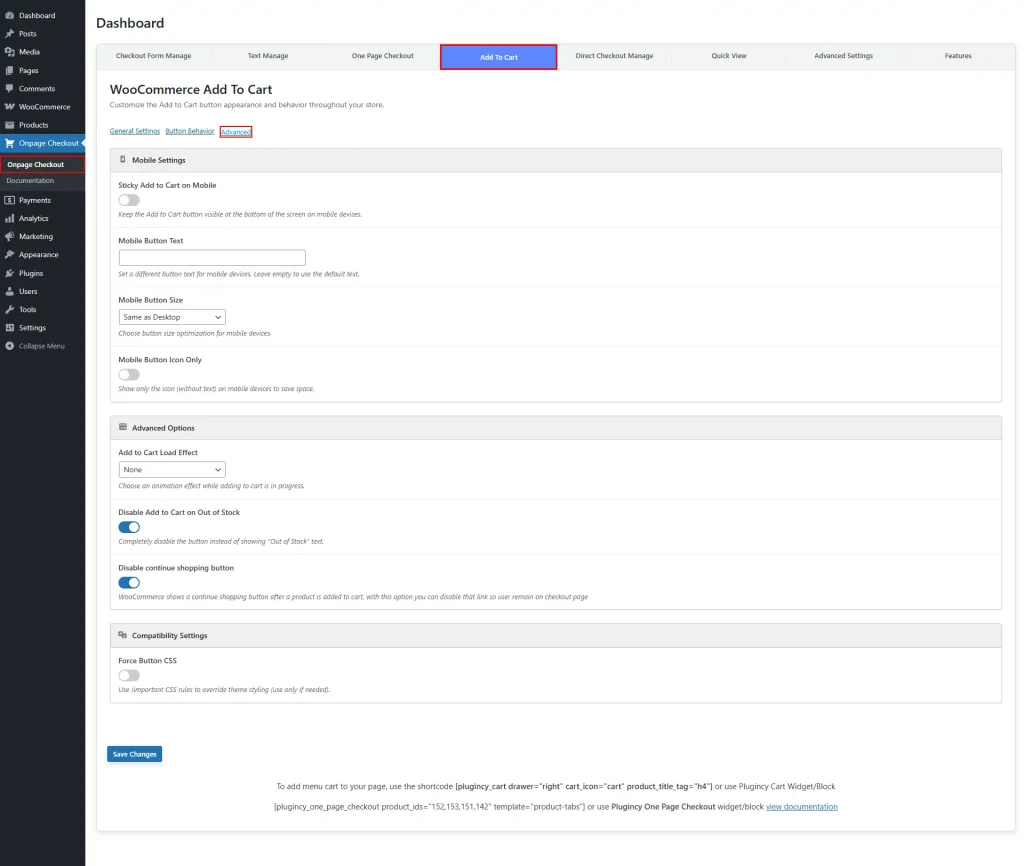Click the Mobile Settings phone icon
Viewport: 1024px width, 866px height.
click(x=123, y=159)
